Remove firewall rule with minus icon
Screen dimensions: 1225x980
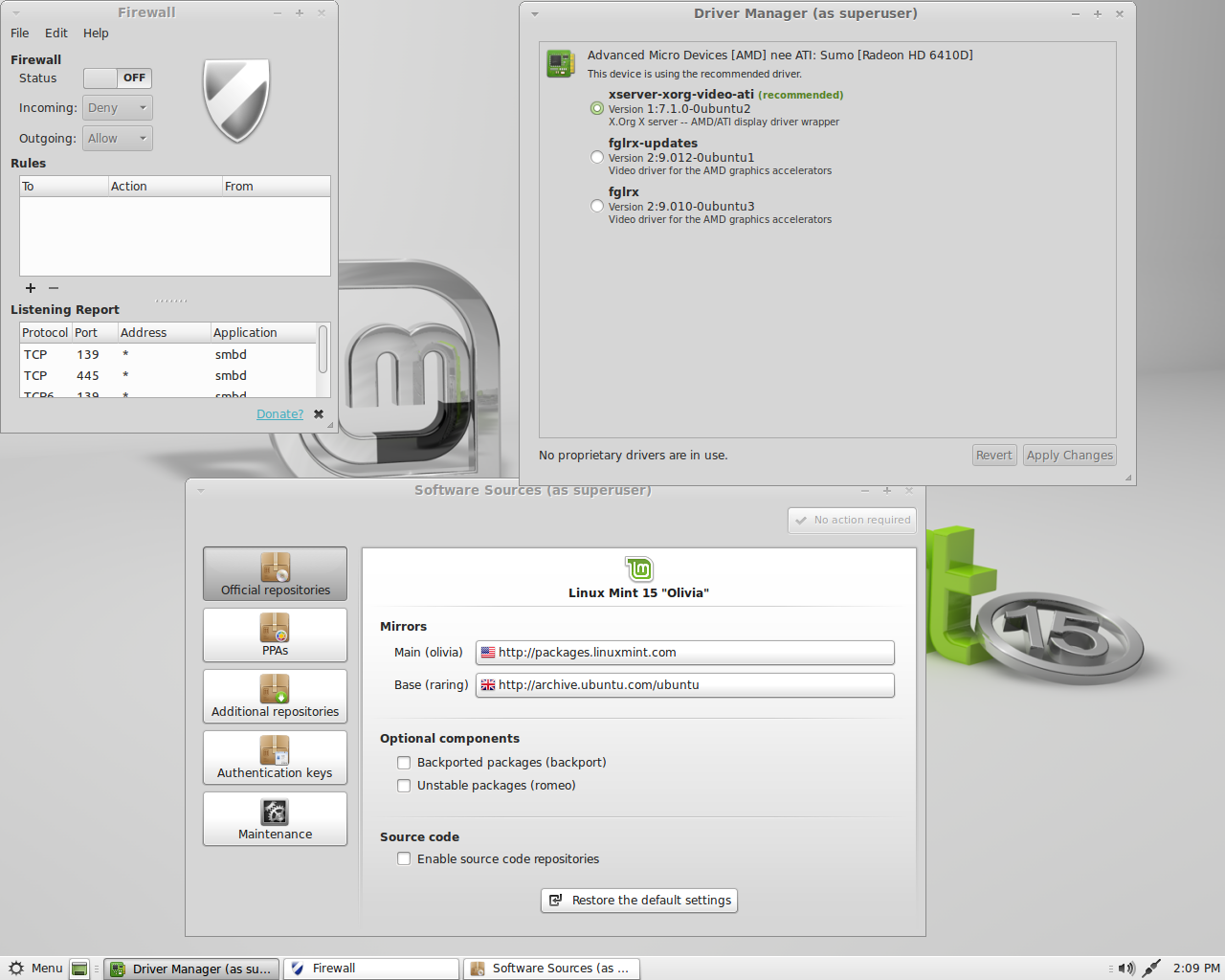point(54,288)
